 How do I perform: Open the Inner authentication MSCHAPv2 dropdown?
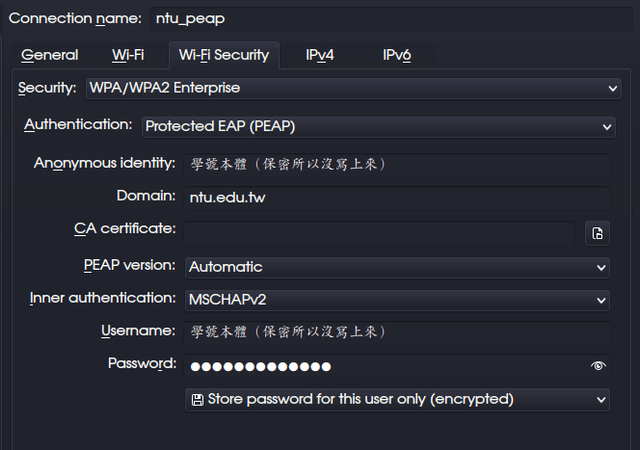(x=601, y=299)
